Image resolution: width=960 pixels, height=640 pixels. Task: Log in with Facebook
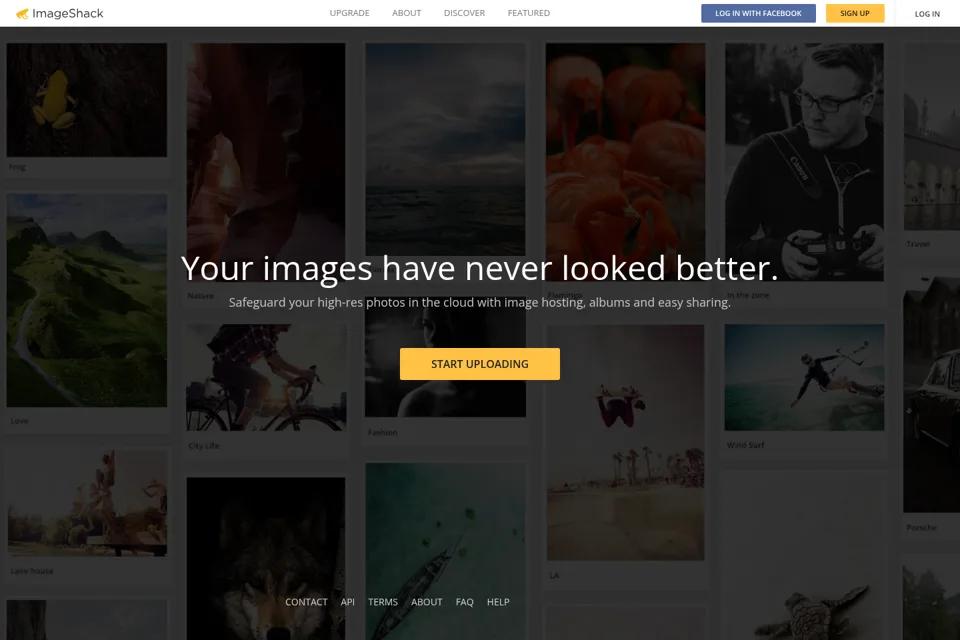(x=758, y=13)
